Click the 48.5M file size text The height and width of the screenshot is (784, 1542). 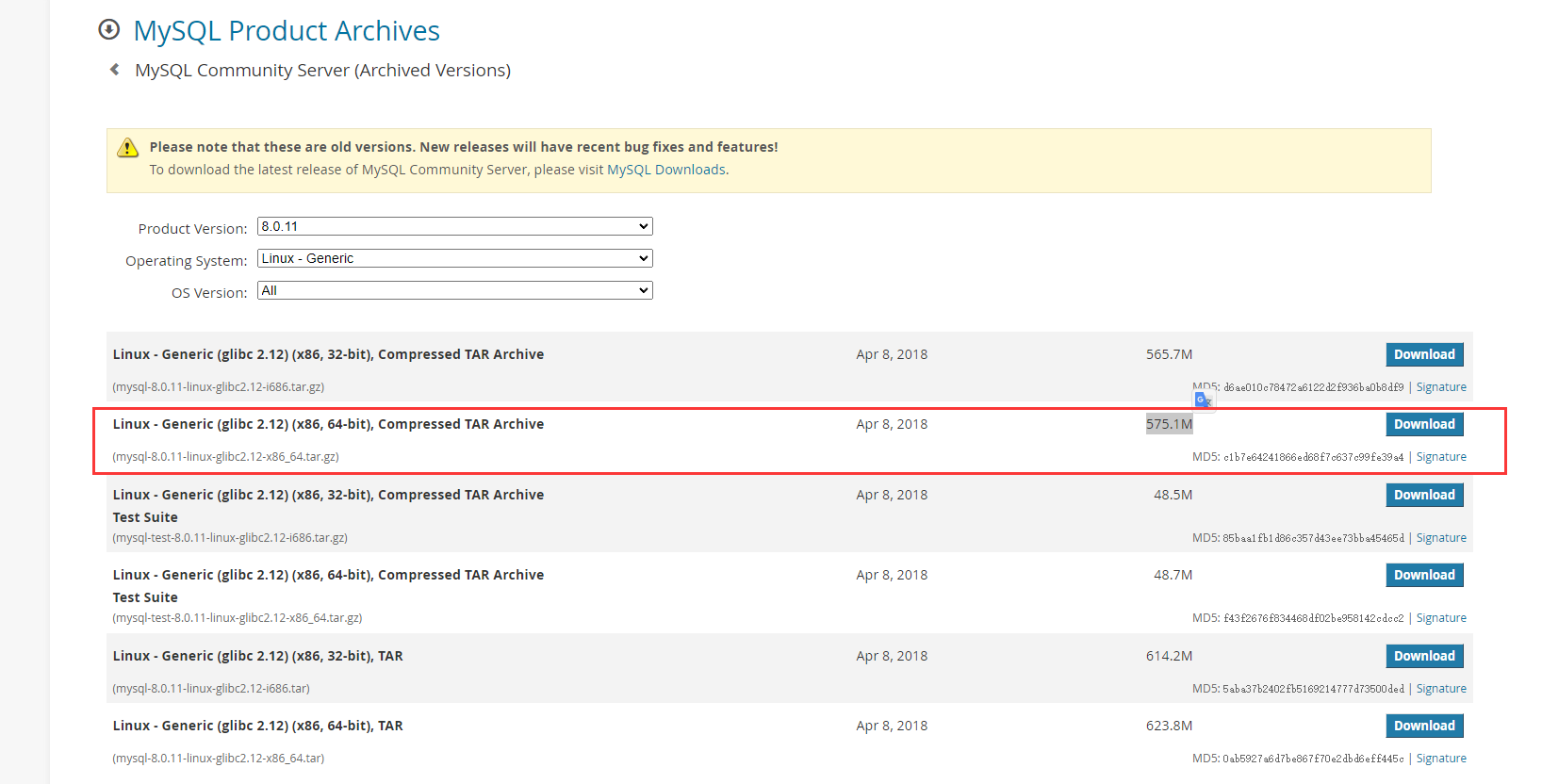click(1173, 495)
